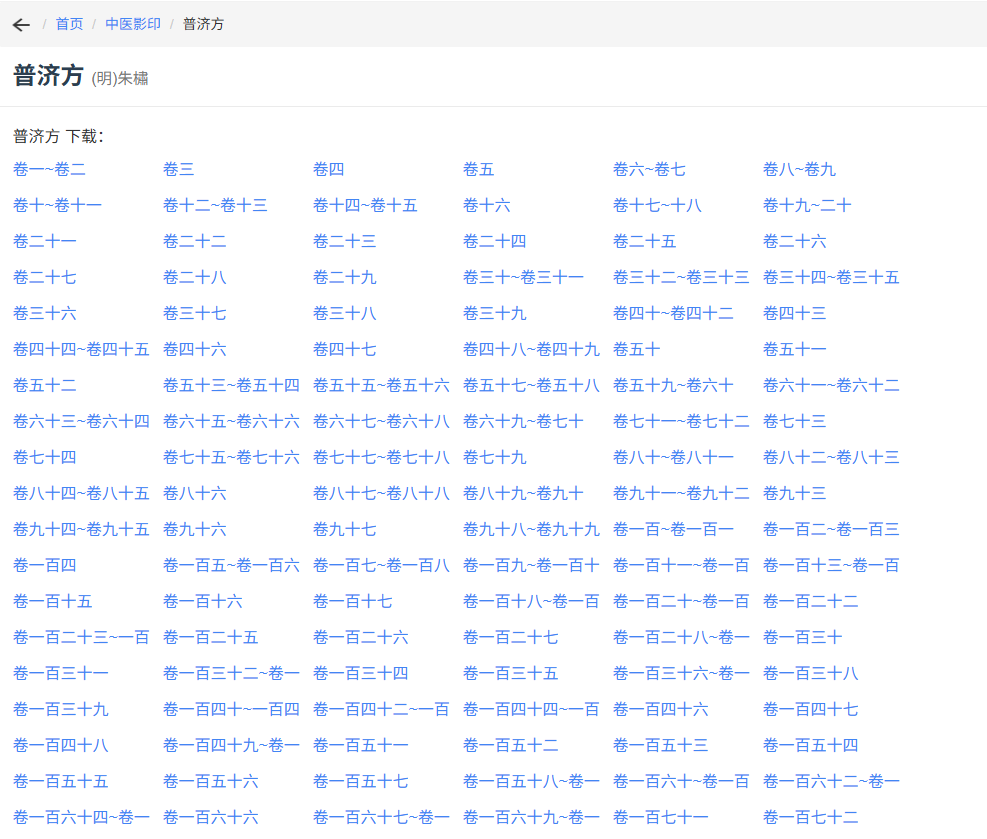
Task: Download 卷一百七十二 volume
Action: point(810,818)
